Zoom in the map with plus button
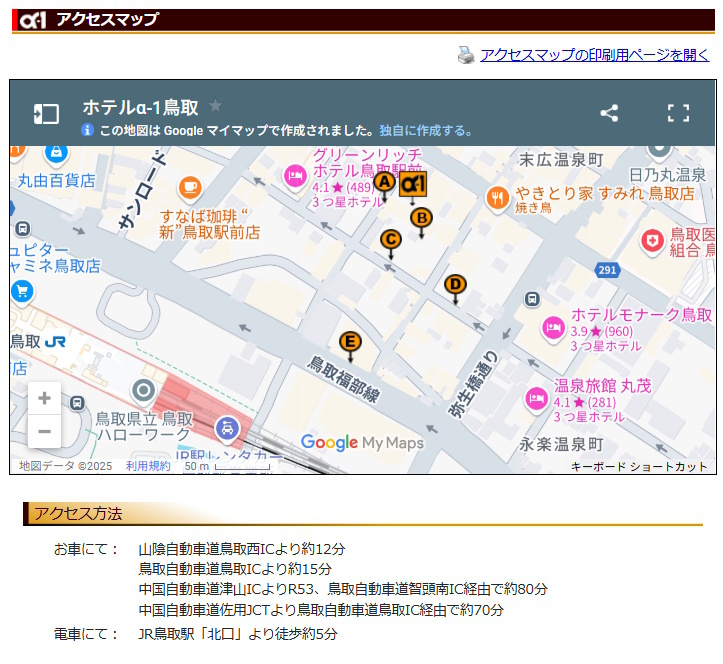Screen dimensions: 723x664 coord(45,398)
